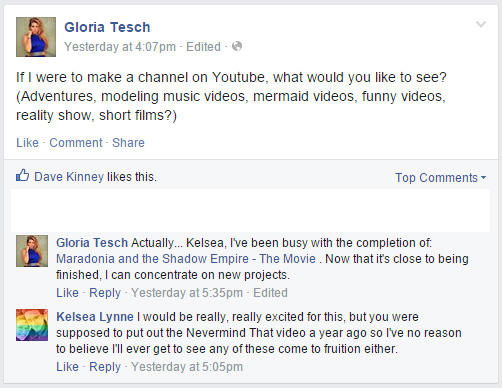Open Gloria Tesch's comment avatar
Screen dimensions: 502x388
tap(32, 251)
